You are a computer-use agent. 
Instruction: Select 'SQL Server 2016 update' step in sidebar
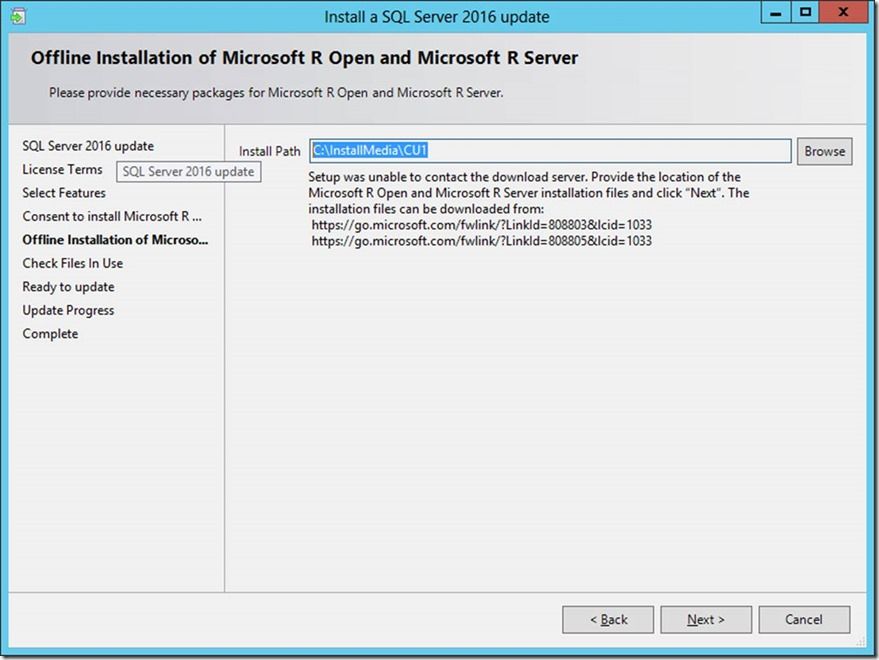pyautogui.click(x=88, y=146)
